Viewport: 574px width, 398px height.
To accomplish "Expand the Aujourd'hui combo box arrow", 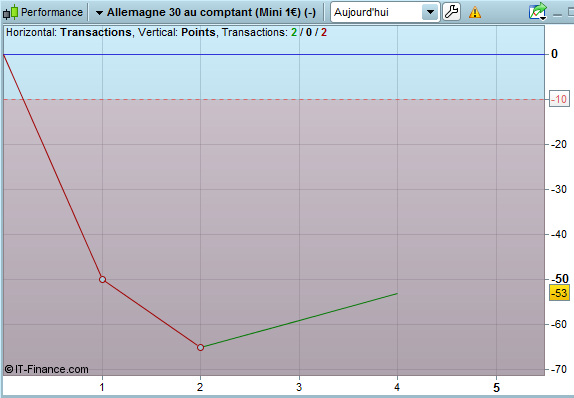I will (x=430, y=12).
